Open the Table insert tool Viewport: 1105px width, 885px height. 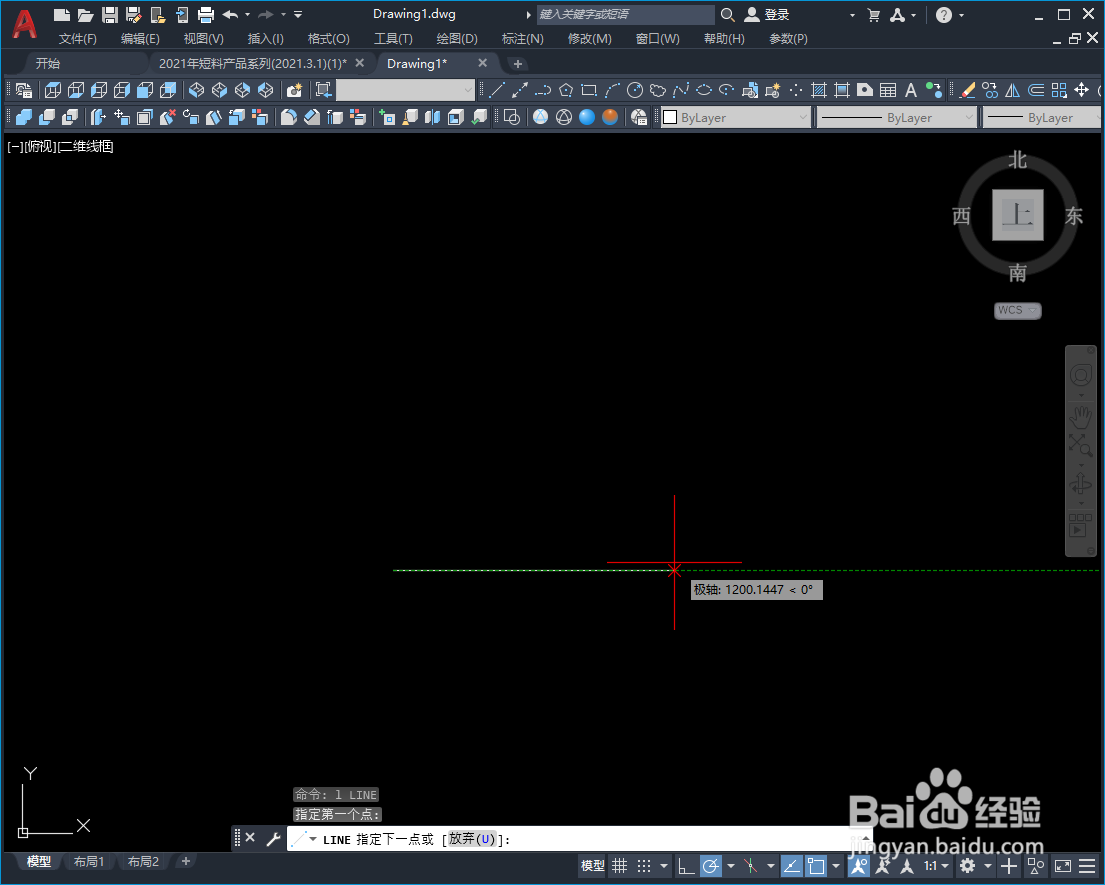pos(888,90)
